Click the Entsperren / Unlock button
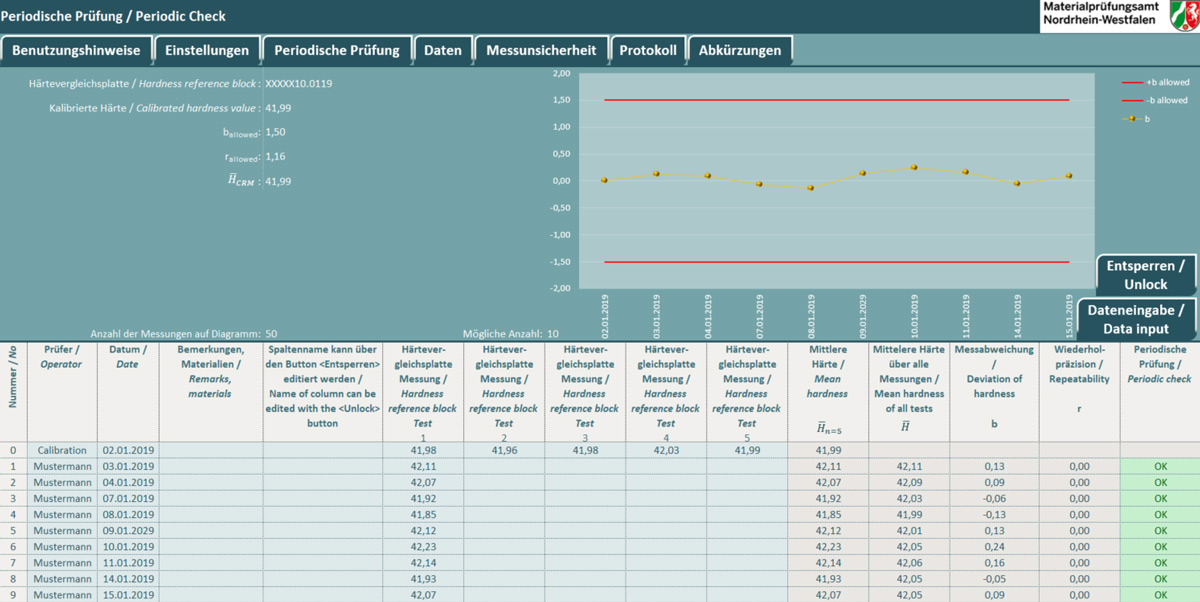The height and width of the screenshot is (602, 1200). tap(1146, 275)
